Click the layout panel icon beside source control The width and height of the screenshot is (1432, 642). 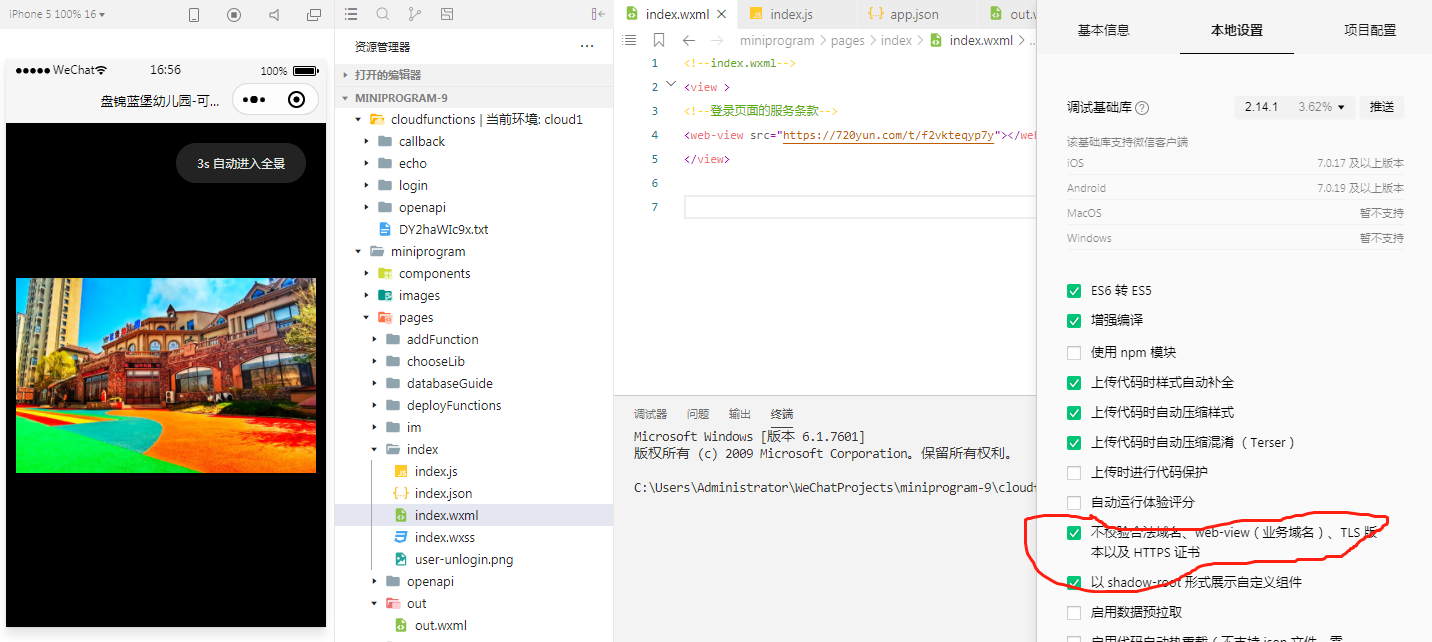(447, 14)
